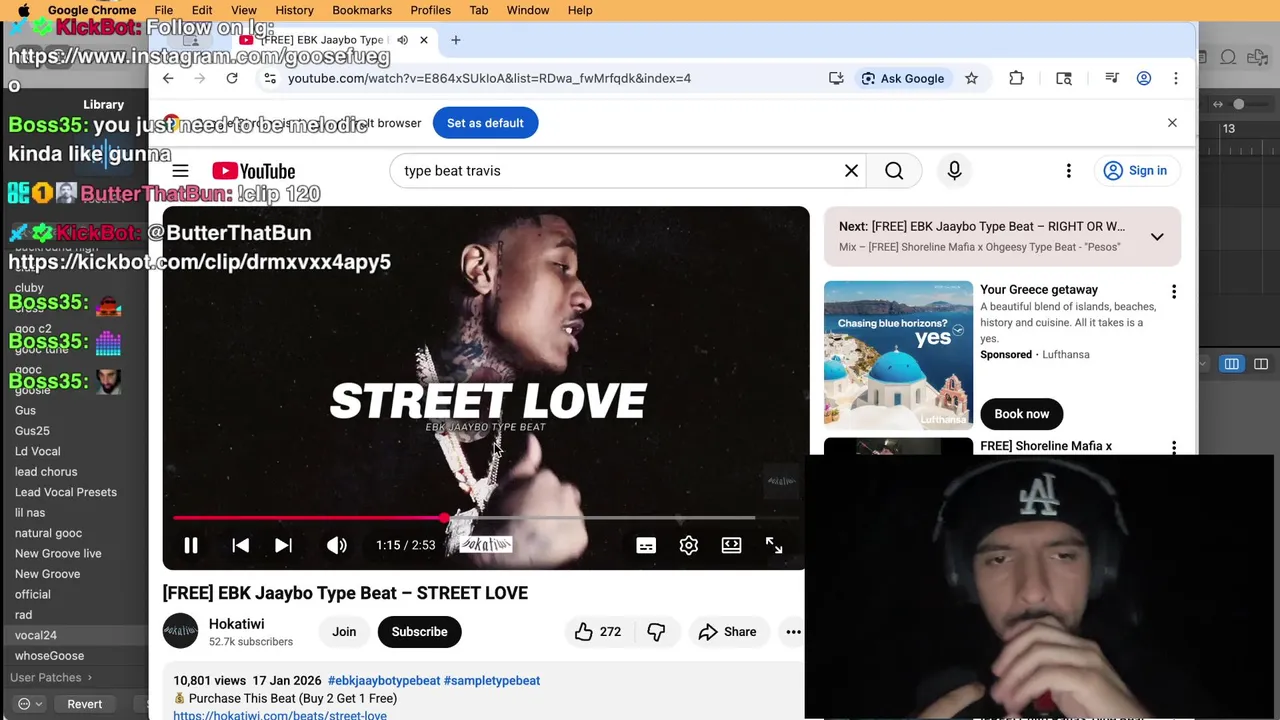Start voice search with microphone

954,171
